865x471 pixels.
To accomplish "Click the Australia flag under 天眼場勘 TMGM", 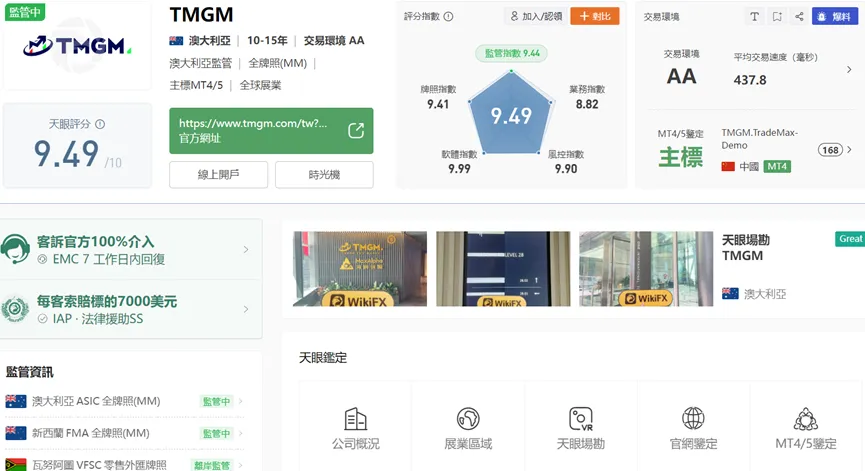I will pos(730,293).
